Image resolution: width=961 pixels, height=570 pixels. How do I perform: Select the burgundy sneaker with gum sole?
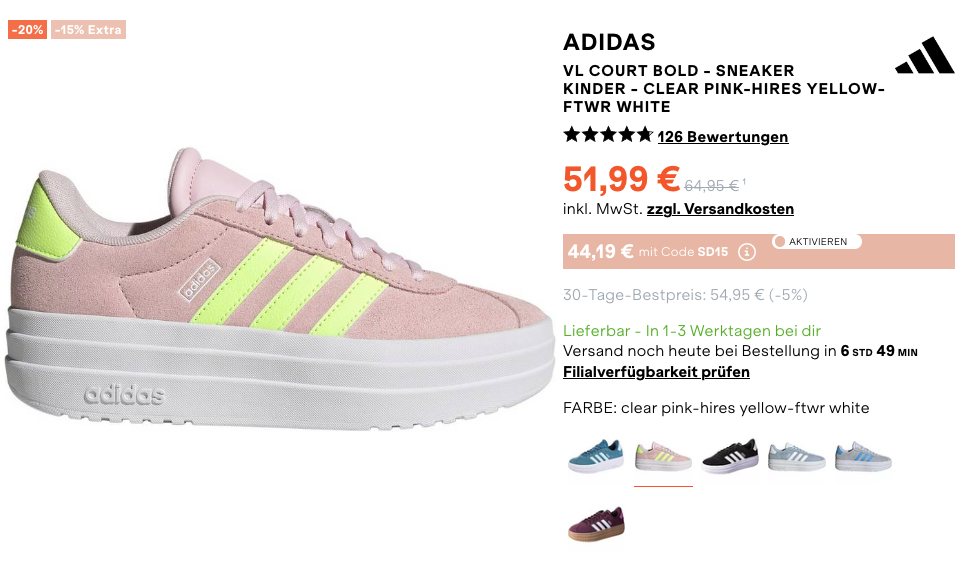coord(596,524)
